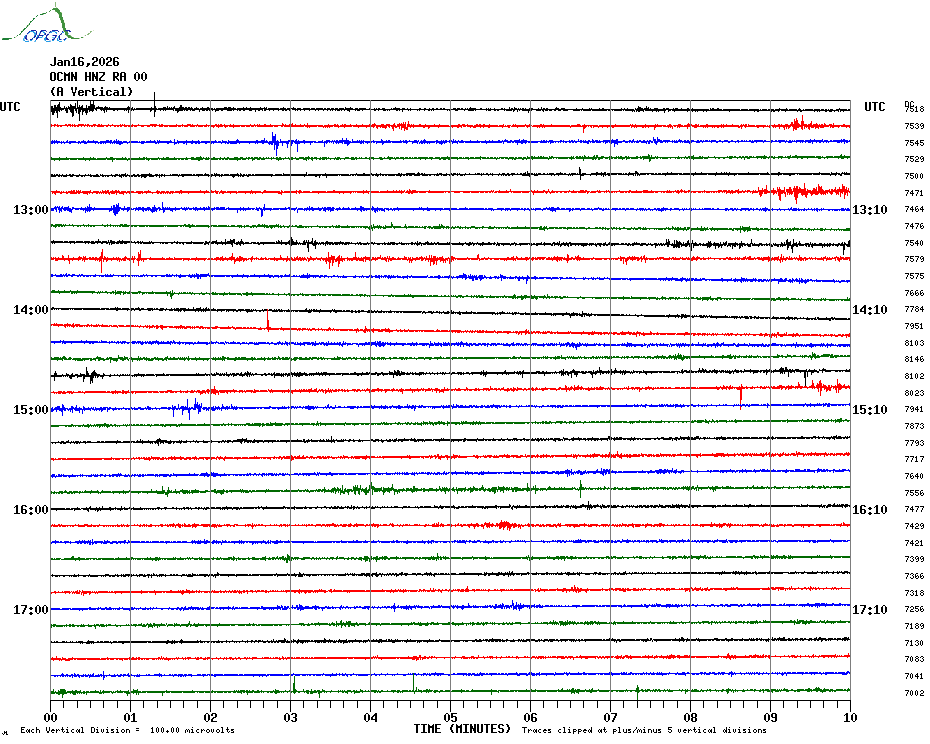
Task: Click the DC offset value 7640
Action: tap(914, 476)
